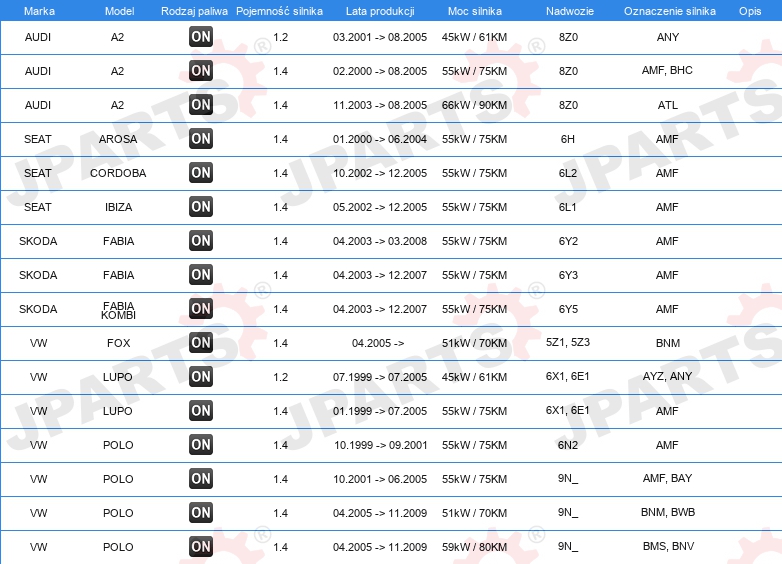Click the model cell 'FOX'
This screenshot has height=564, width=782.
(x=119, y=343)
